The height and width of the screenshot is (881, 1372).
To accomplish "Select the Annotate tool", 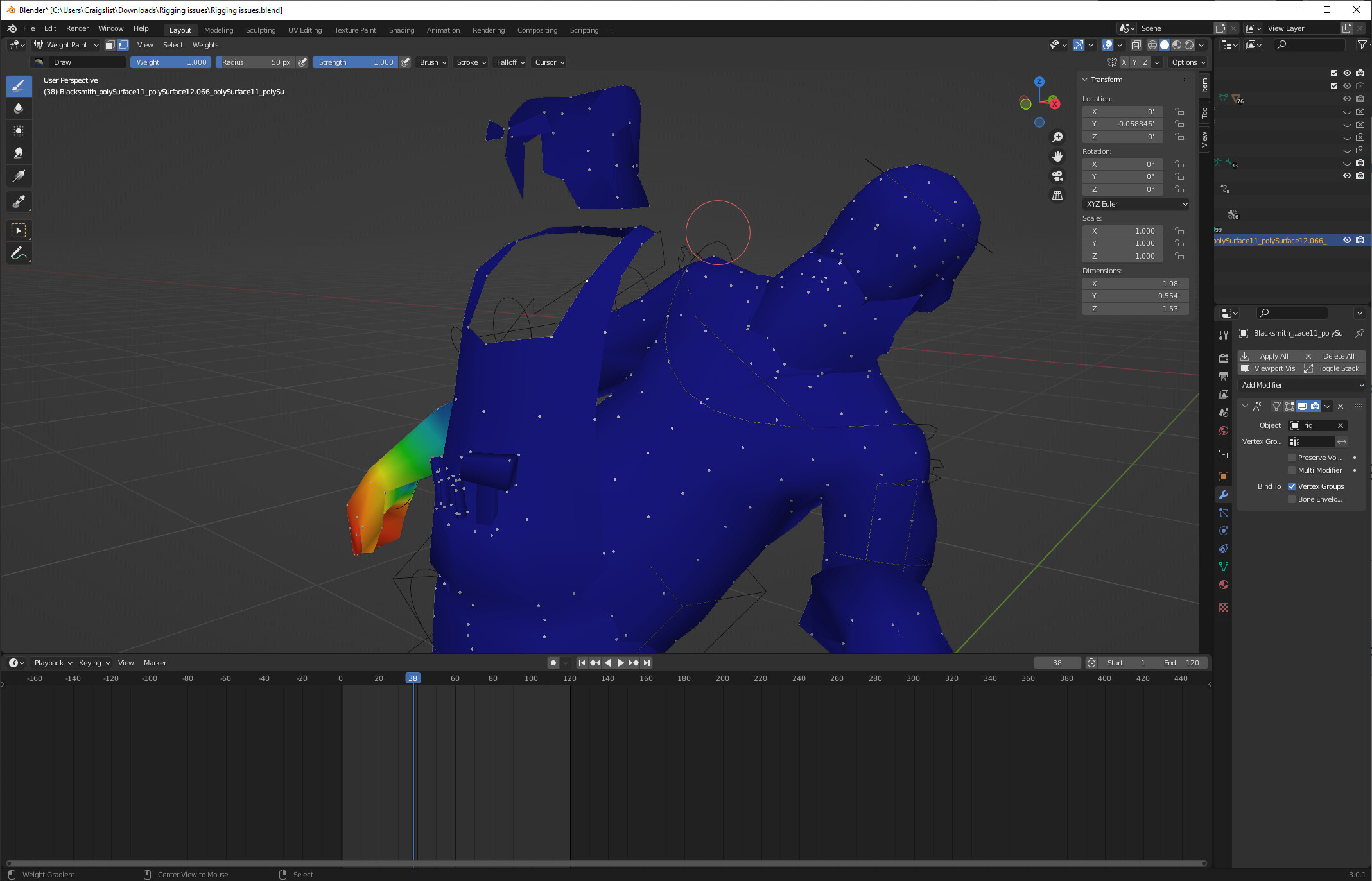I will point(19,253).
